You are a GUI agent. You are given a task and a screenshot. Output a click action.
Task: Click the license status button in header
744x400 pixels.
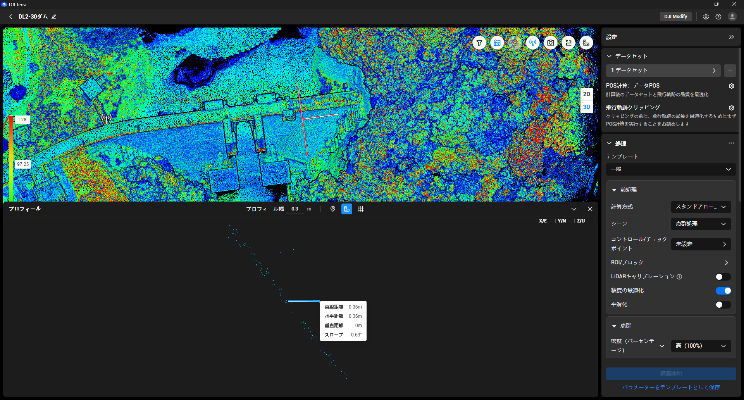point(676,17)
